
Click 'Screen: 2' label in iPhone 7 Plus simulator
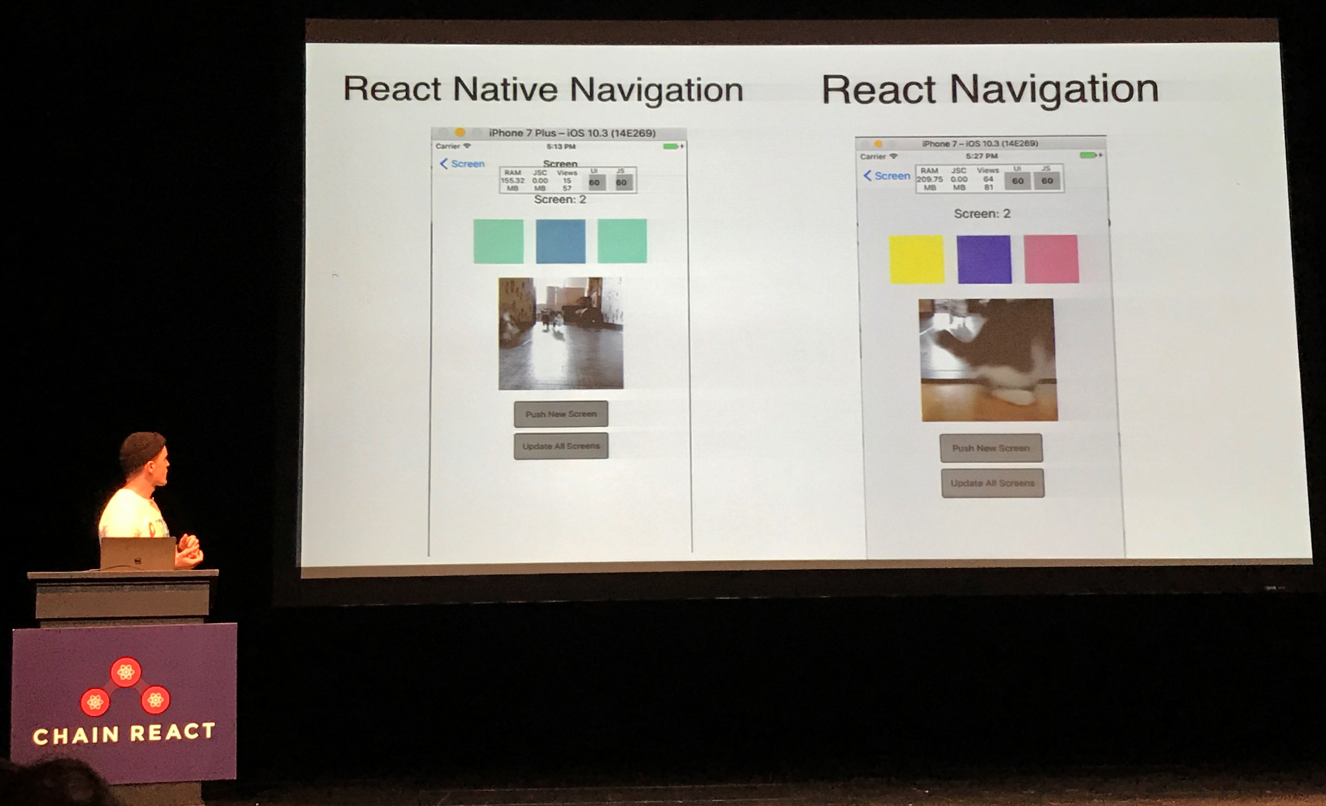point(560,200)
